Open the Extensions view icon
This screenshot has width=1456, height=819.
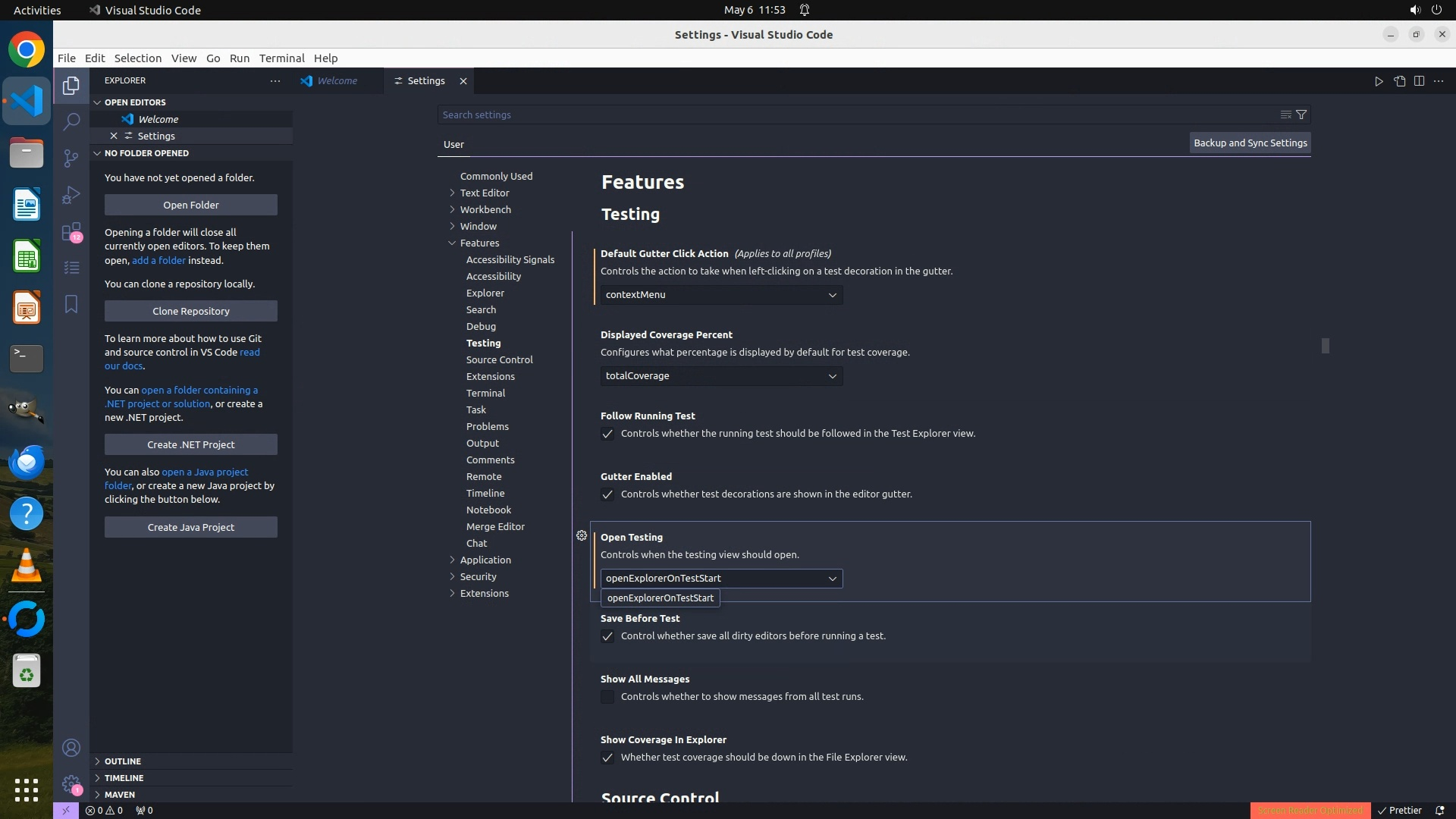click(71, 231)
